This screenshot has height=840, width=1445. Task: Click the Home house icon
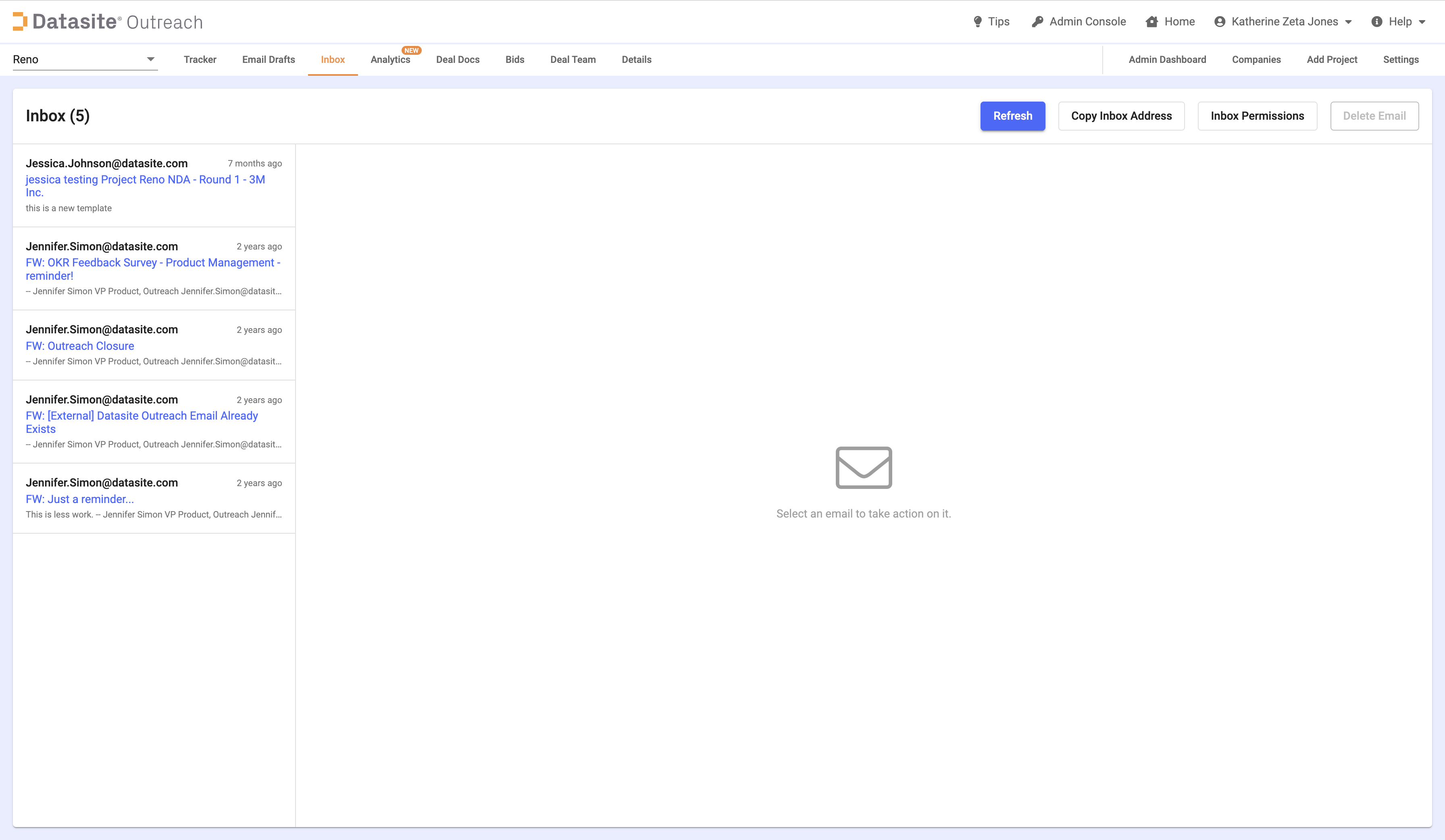click(1151, 22)
